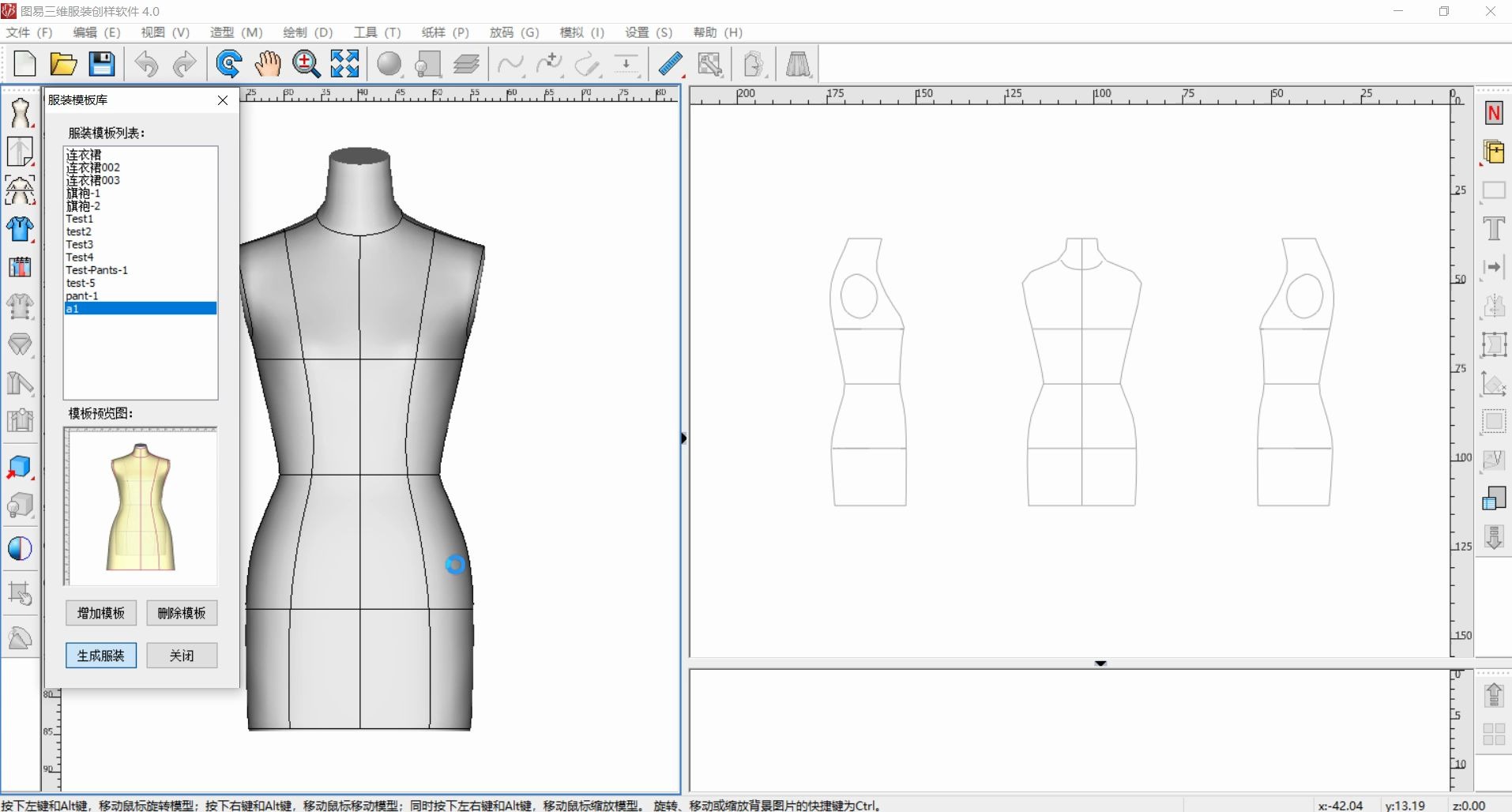Click the blue T-shirt garment icon

click(x=20, y=229)
